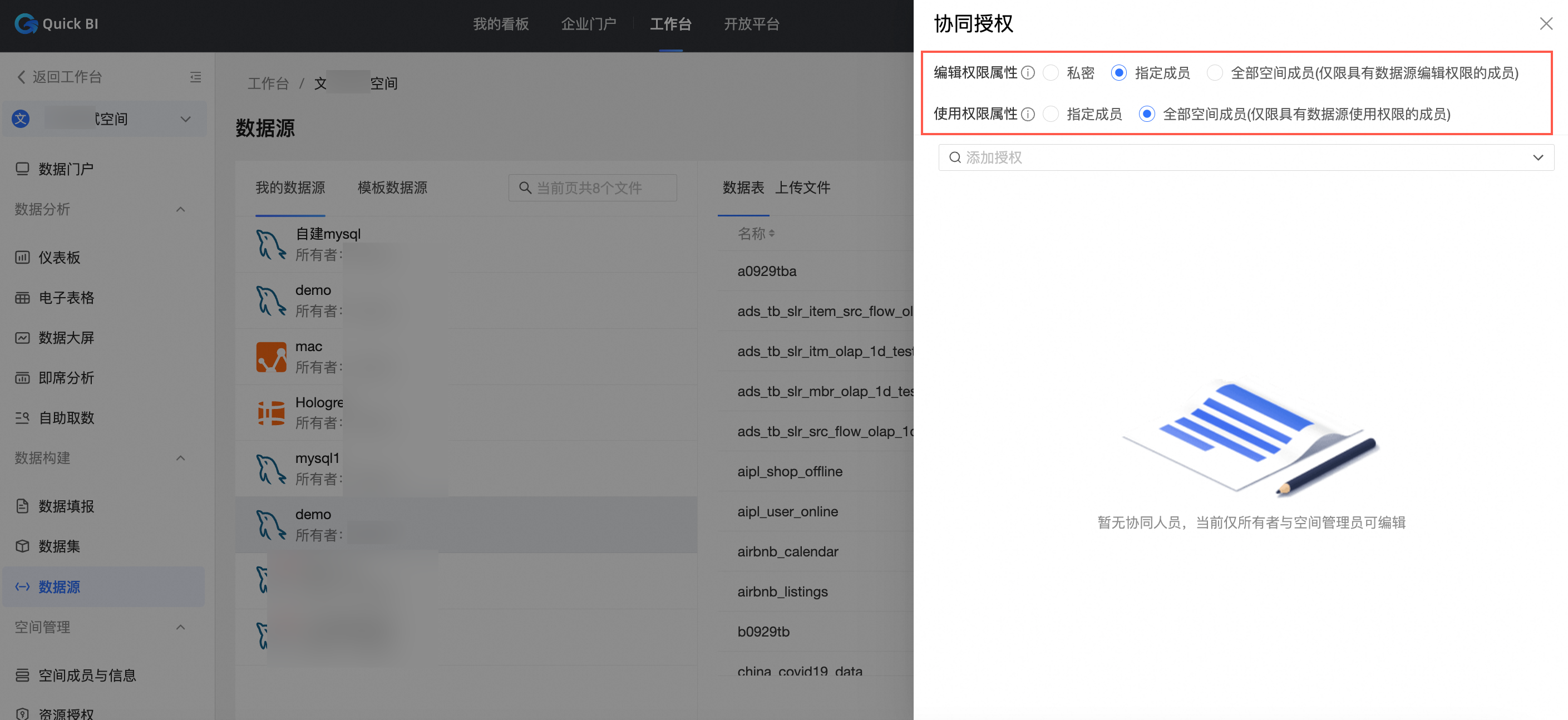Click the Quick BI logo icon

[26, 24]
